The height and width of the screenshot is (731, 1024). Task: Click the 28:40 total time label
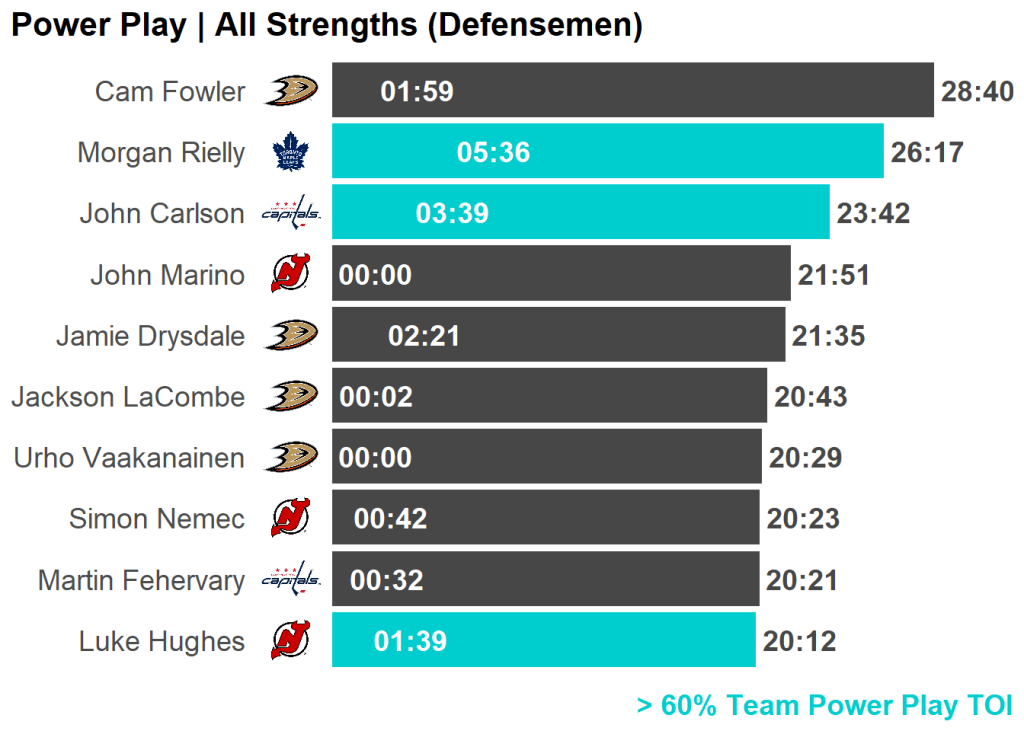[x=977, y=92]
